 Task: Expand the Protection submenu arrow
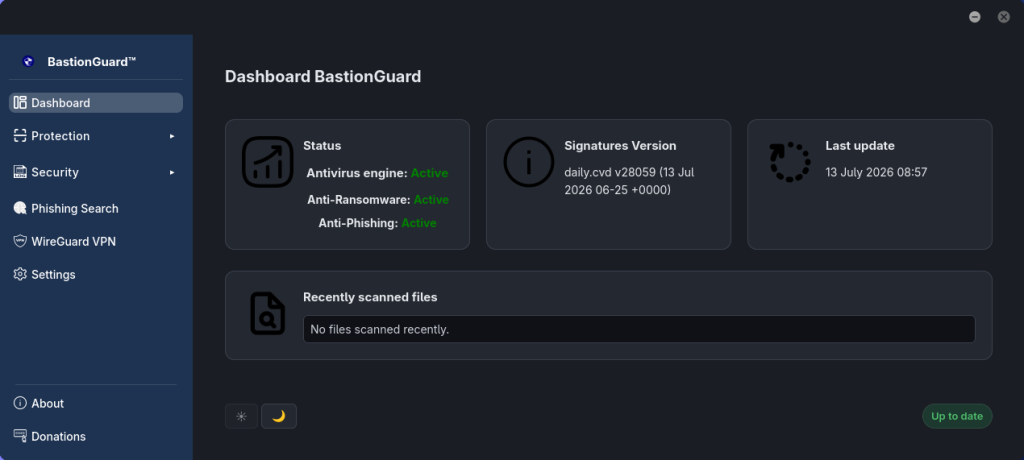tap(172, 136)
